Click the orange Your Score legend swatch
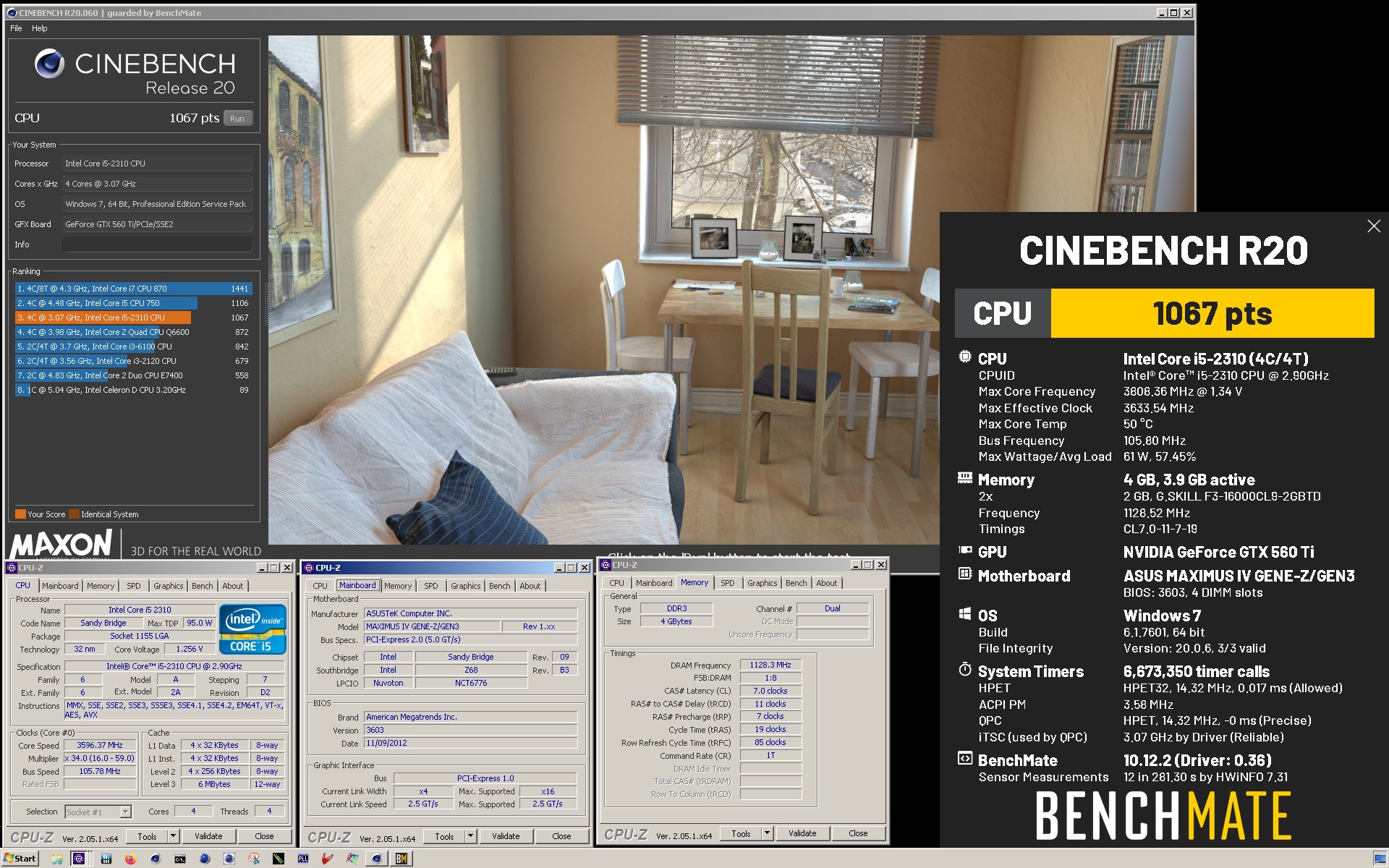The height and width of the screenshot is (868, 1389). point(20,514)
